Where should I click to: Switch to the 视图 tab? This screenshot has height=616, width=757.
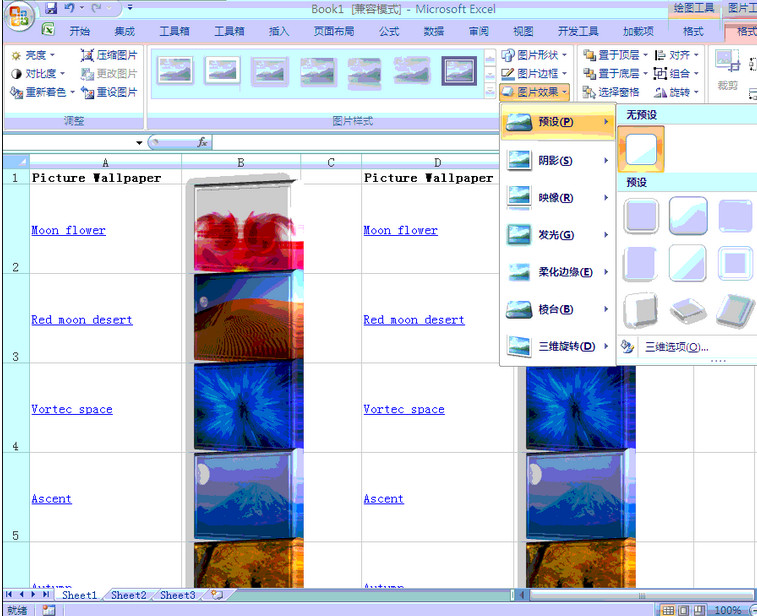pos(523,31)
